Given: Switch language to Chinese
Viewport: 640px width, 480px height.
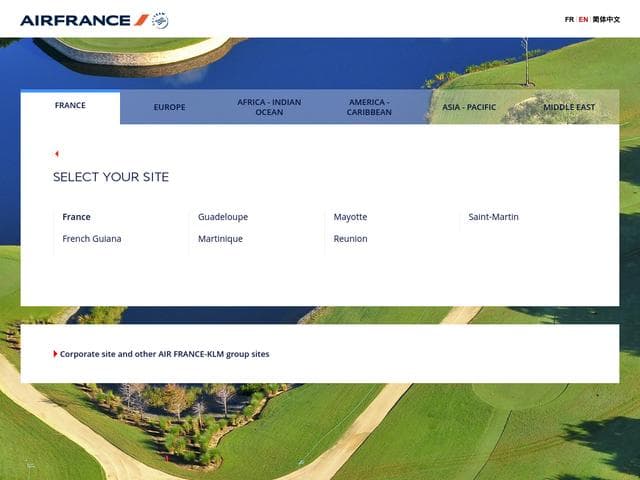Looking at the screenshot, I should coord(606,19).
